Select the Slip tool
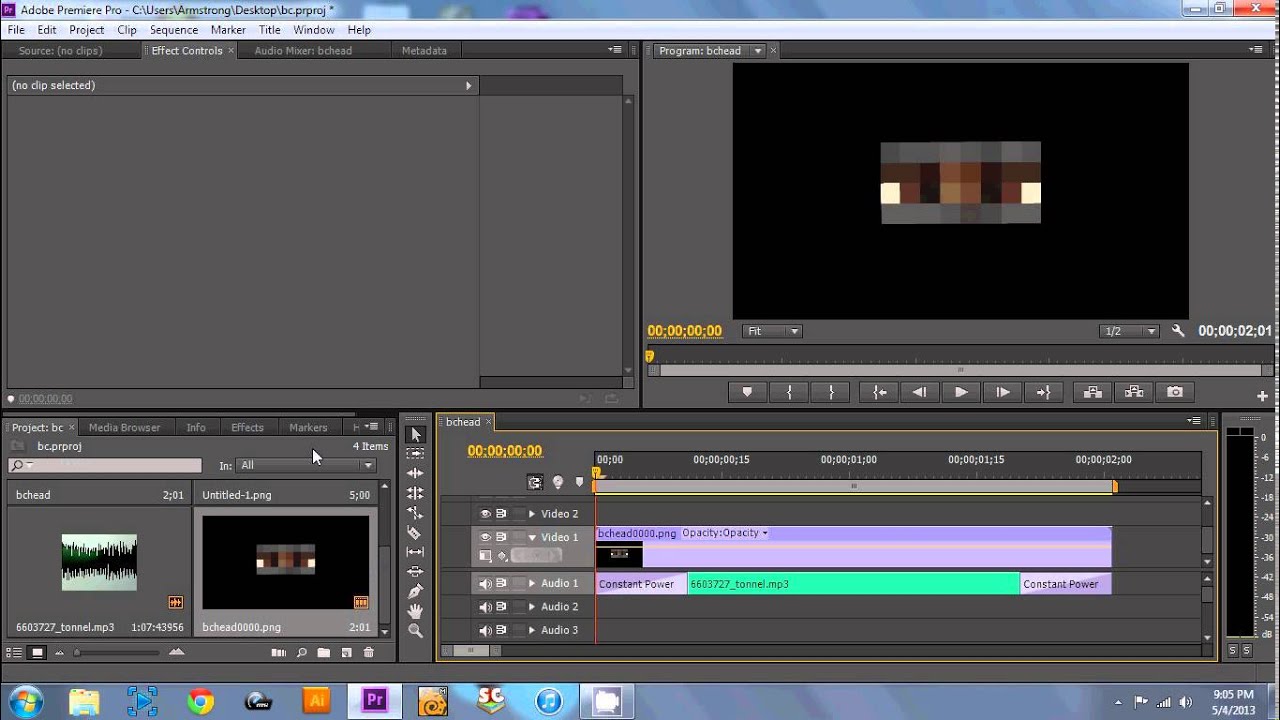The width and height of the screenshot is (1280, 720). click(416, 552)
